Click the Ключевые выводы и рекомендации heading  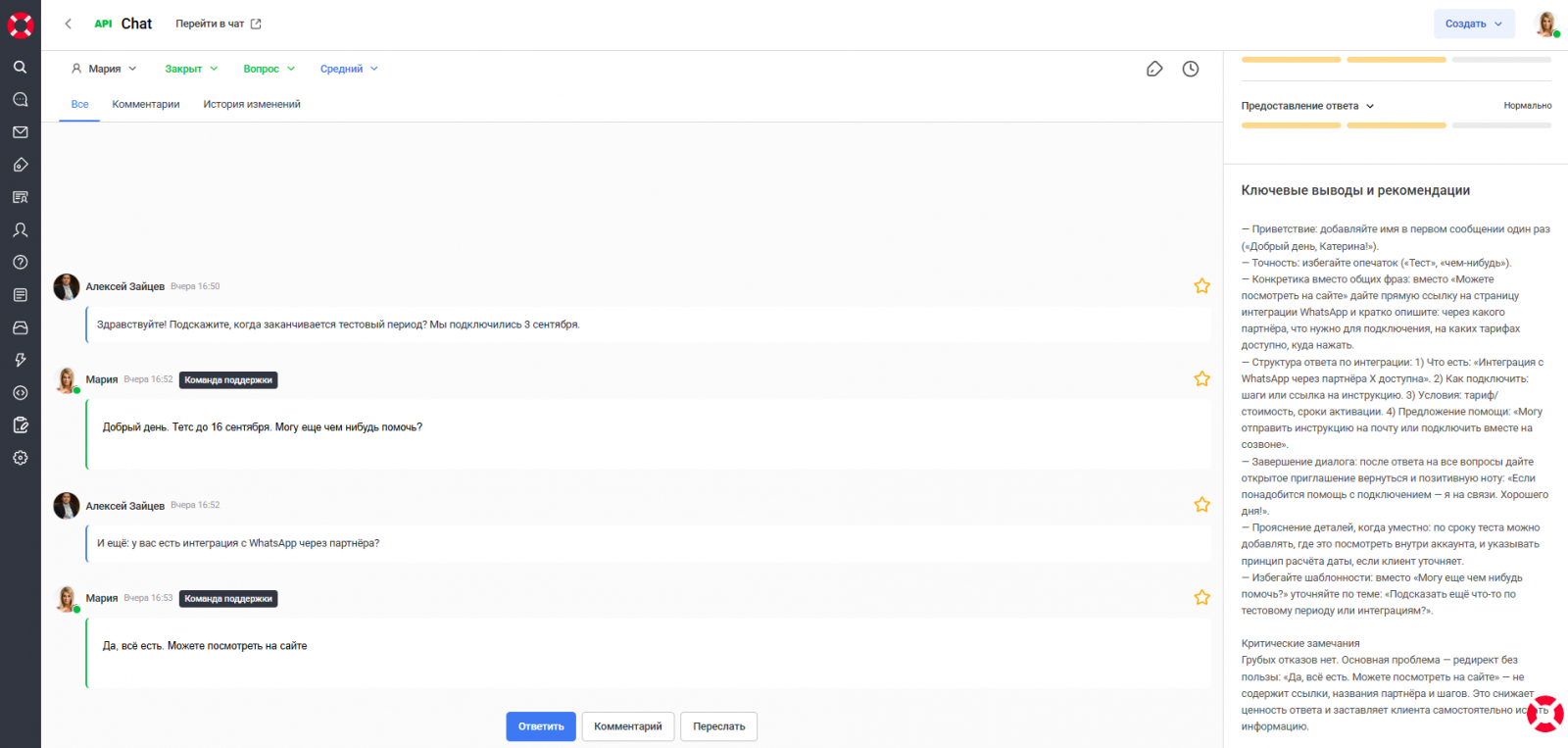[x=1355, y=190]
